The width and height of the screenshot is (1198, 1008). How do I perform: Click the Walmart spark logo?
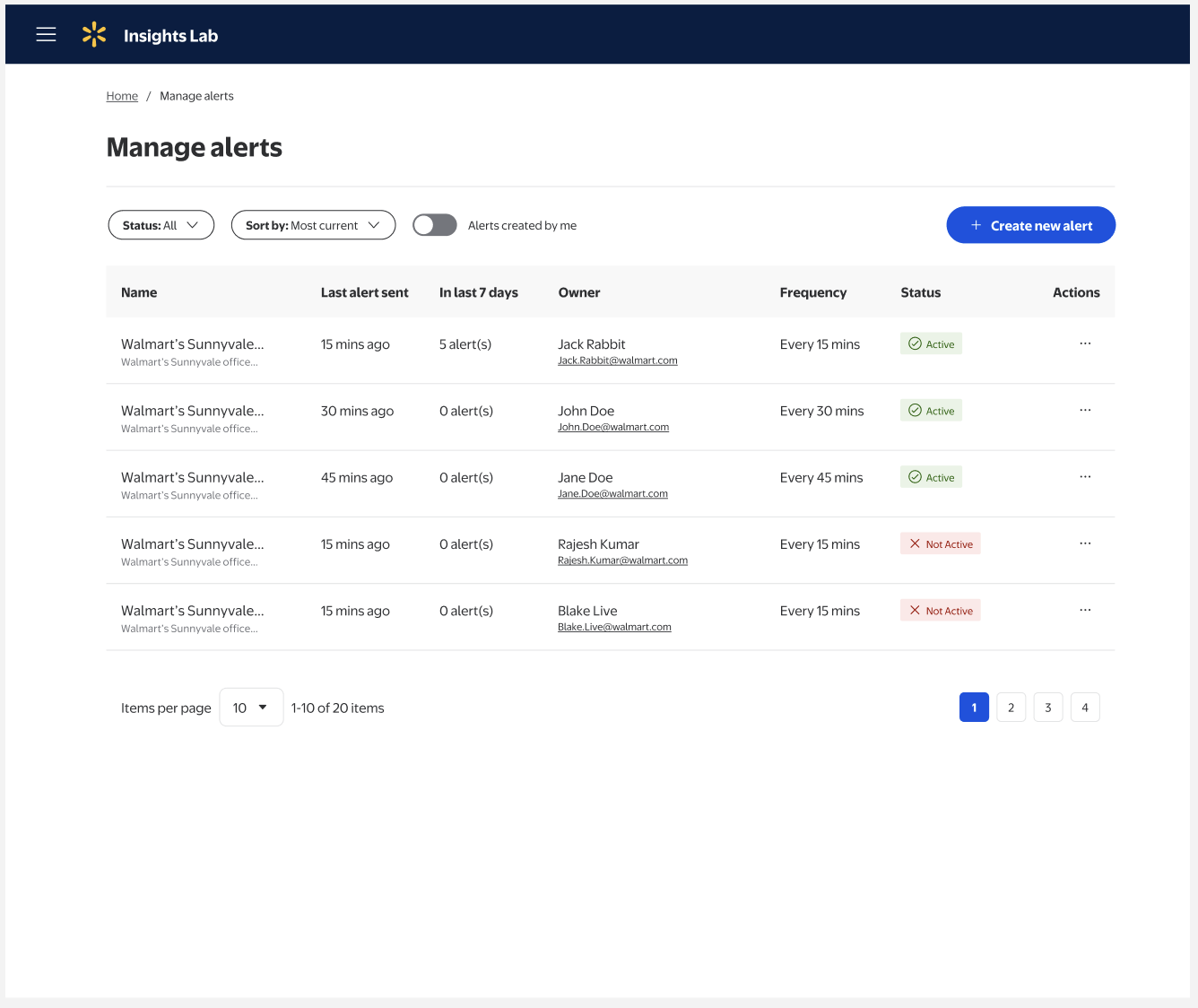(x=94, y=35)
